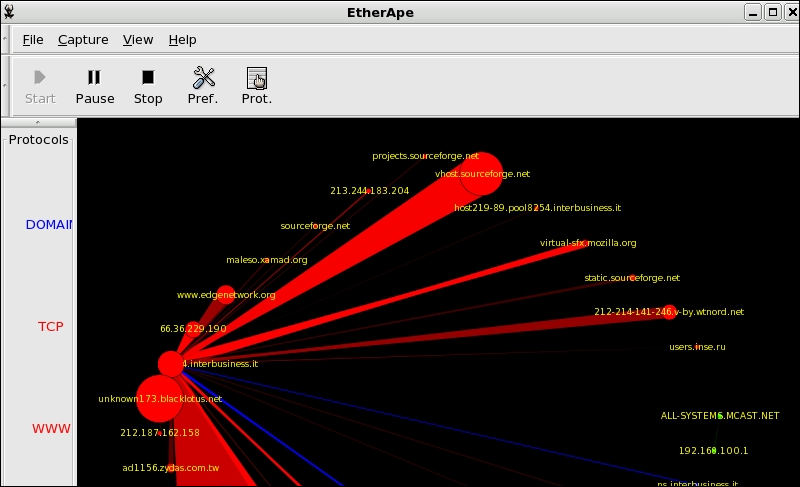Stop the capture using Stop icon
This screenshot has width=800, height=487.
[x=148, y=78]
